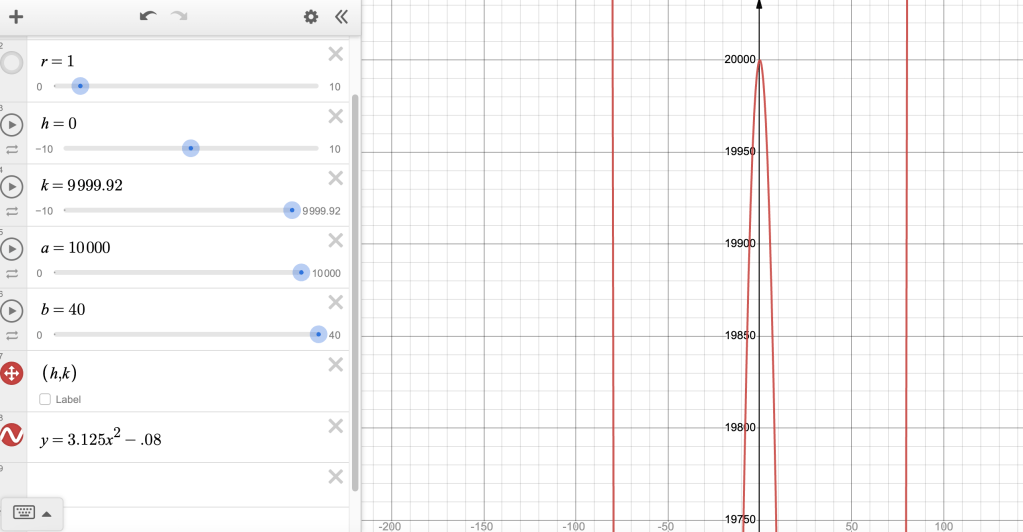Change loop mode for the h slider
This screenshot has width=1023, height=532.
coord(12,149)
